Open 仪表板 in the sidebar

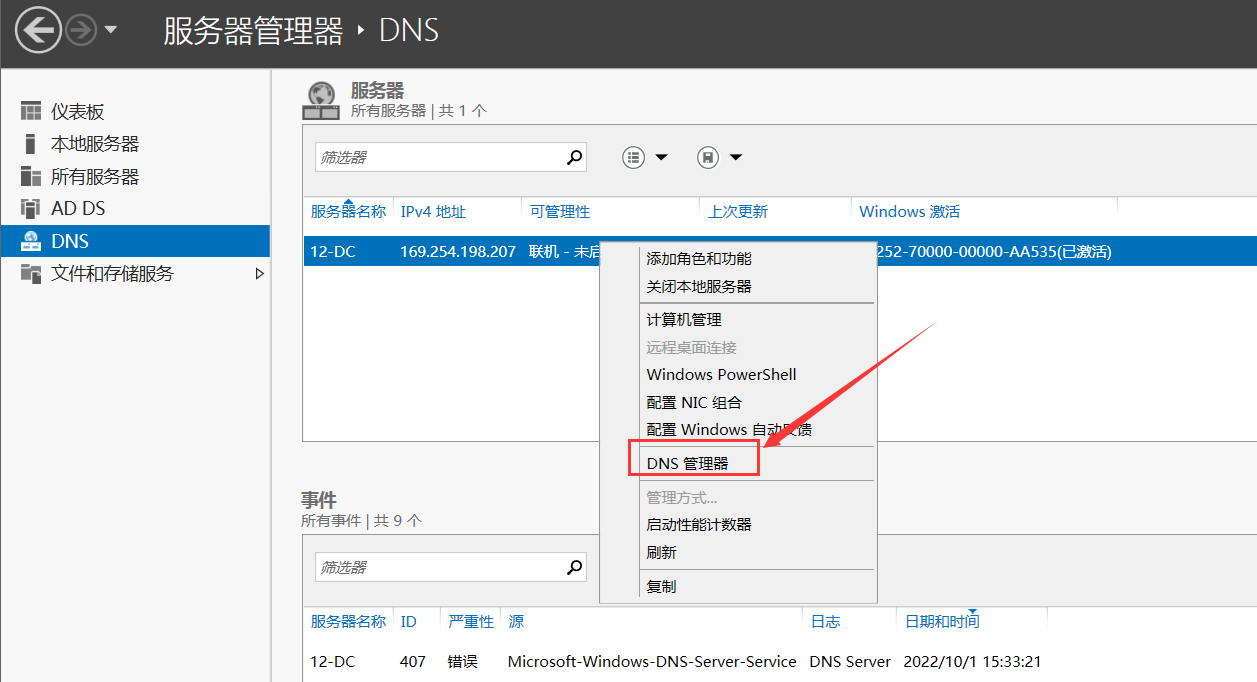(78, 112)
